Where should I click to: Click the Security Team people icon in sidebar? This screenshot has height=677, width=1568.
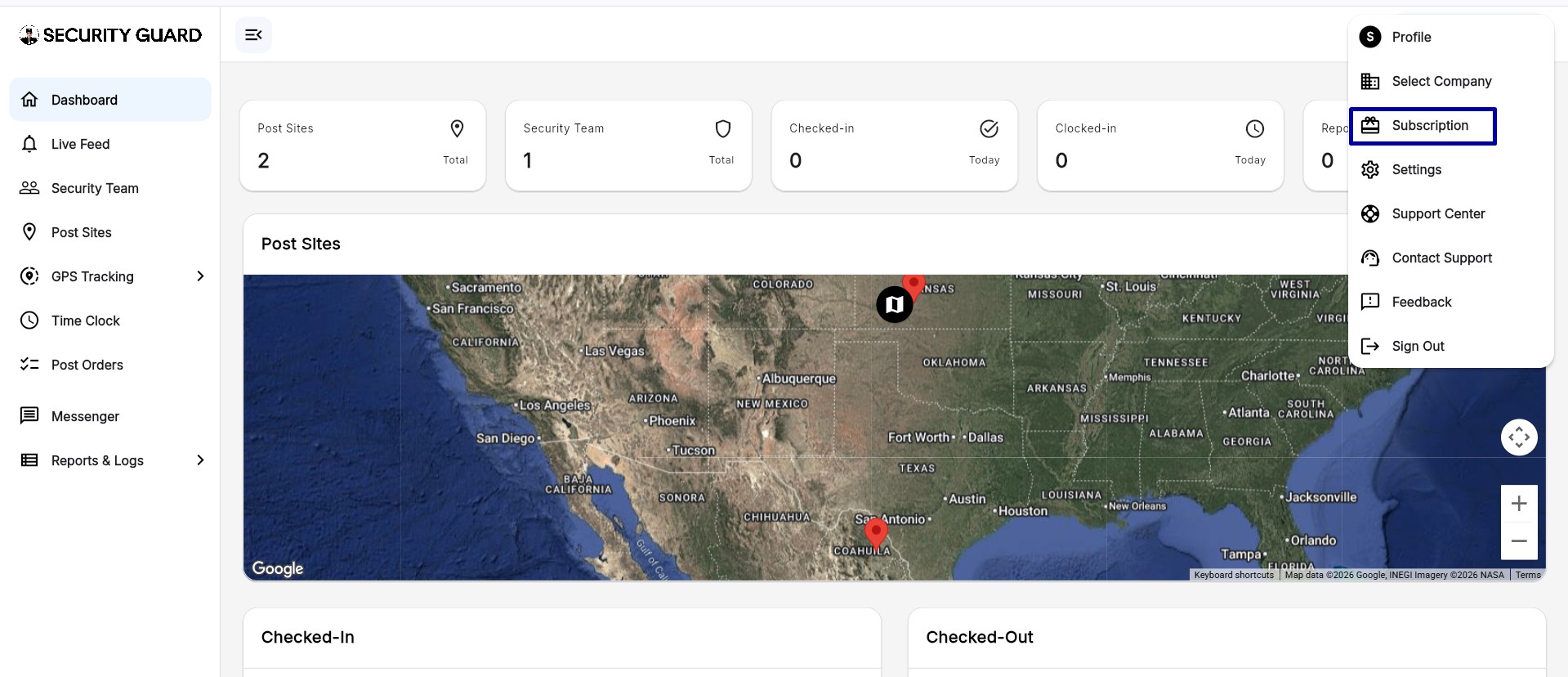click(29, 188)
